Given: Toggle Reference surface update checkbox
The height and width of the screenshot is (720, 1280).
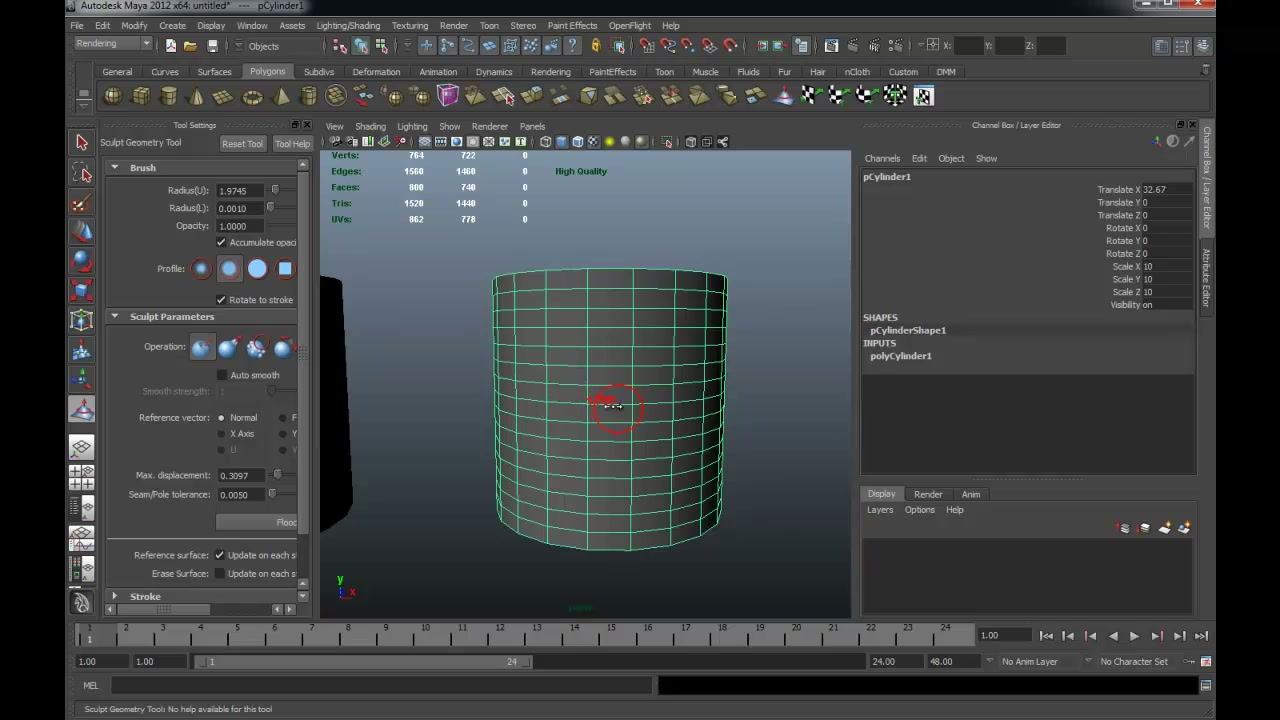Looking at the screenshot, I should point(219,555).
